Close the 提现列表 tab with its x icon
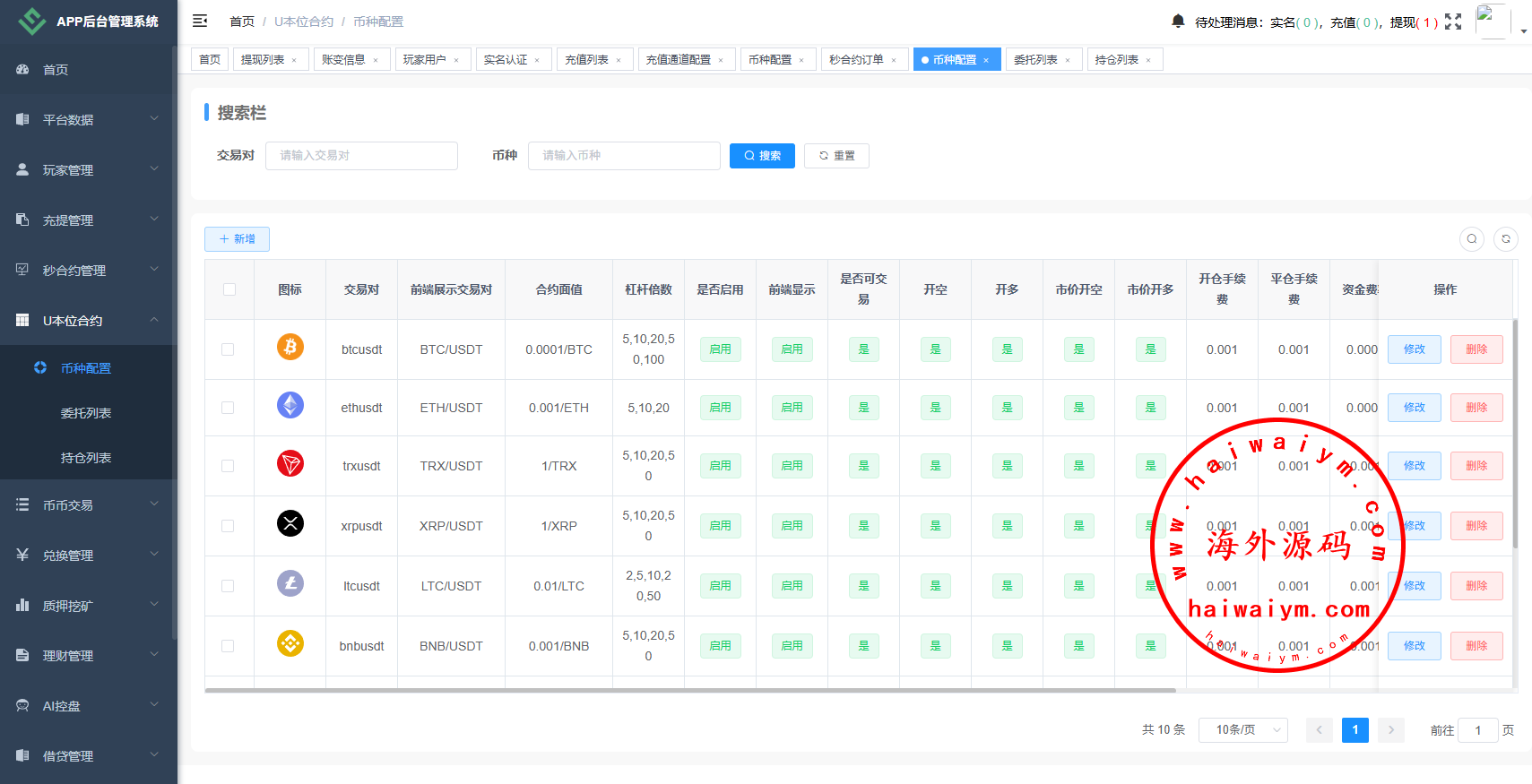 click(294, 61)
